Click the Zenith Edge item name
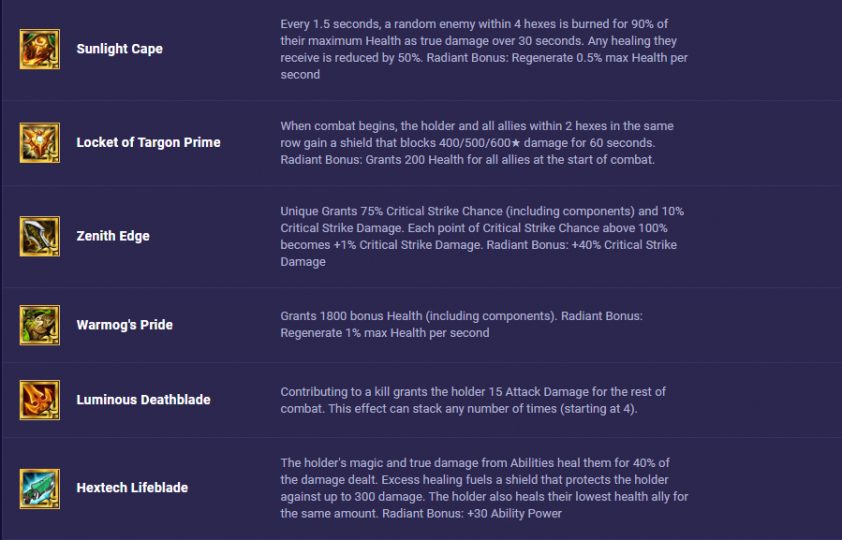This screenshot has width=842, height=540. point(113,236)
